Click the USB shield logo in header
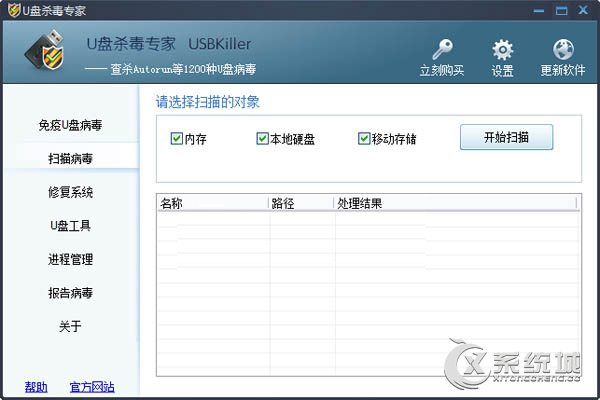 [45, 51]
